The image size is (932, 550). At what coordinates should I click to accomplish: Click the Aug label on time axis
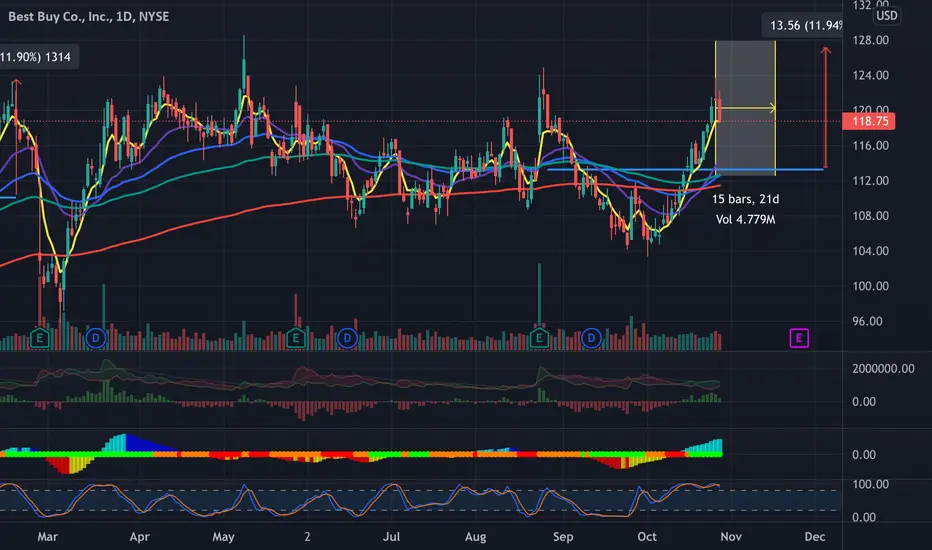pyautogui.click(x=476, y=537)
